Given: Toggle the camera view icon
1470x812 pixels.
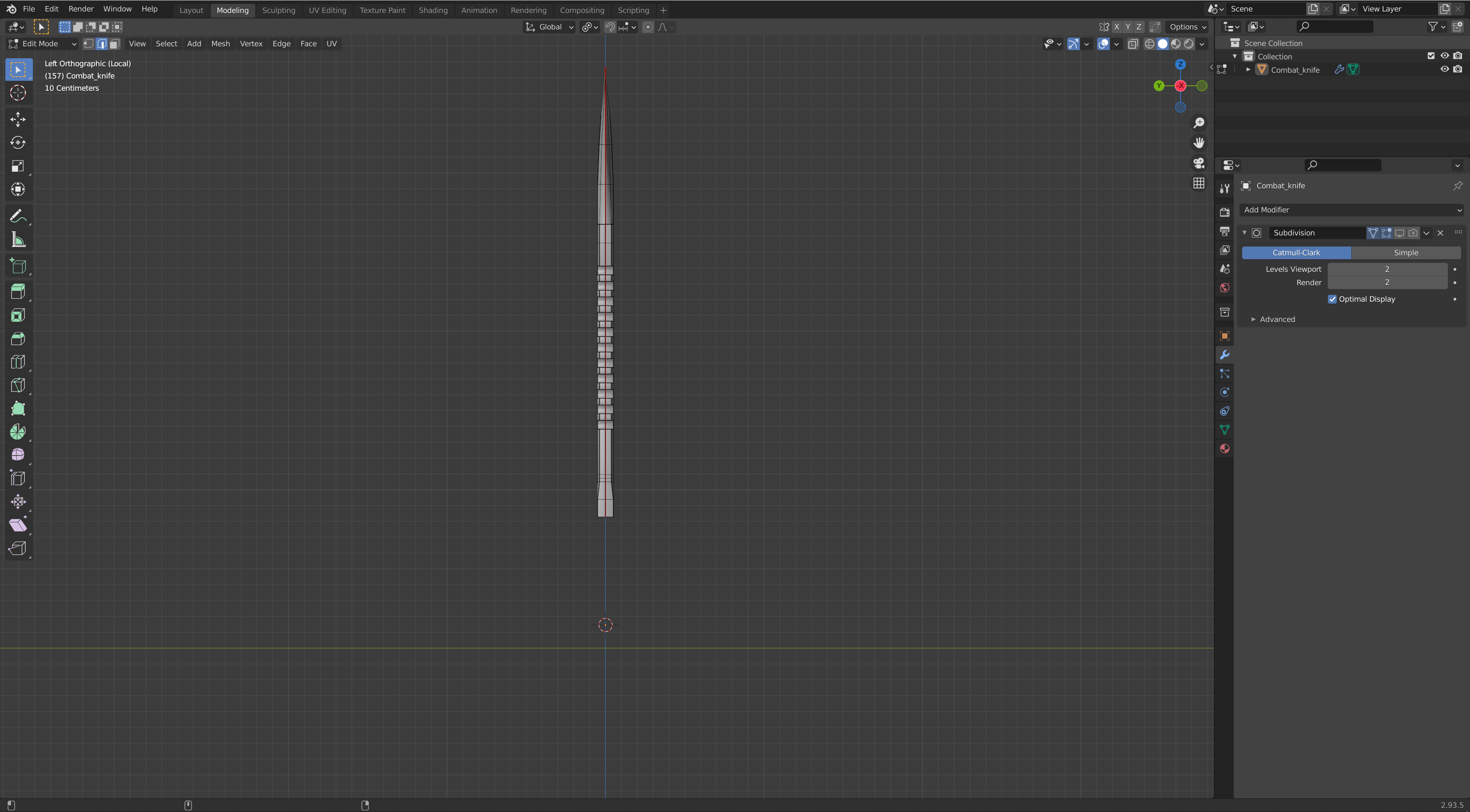Looking at the screenshot, I should point(1199,163).
